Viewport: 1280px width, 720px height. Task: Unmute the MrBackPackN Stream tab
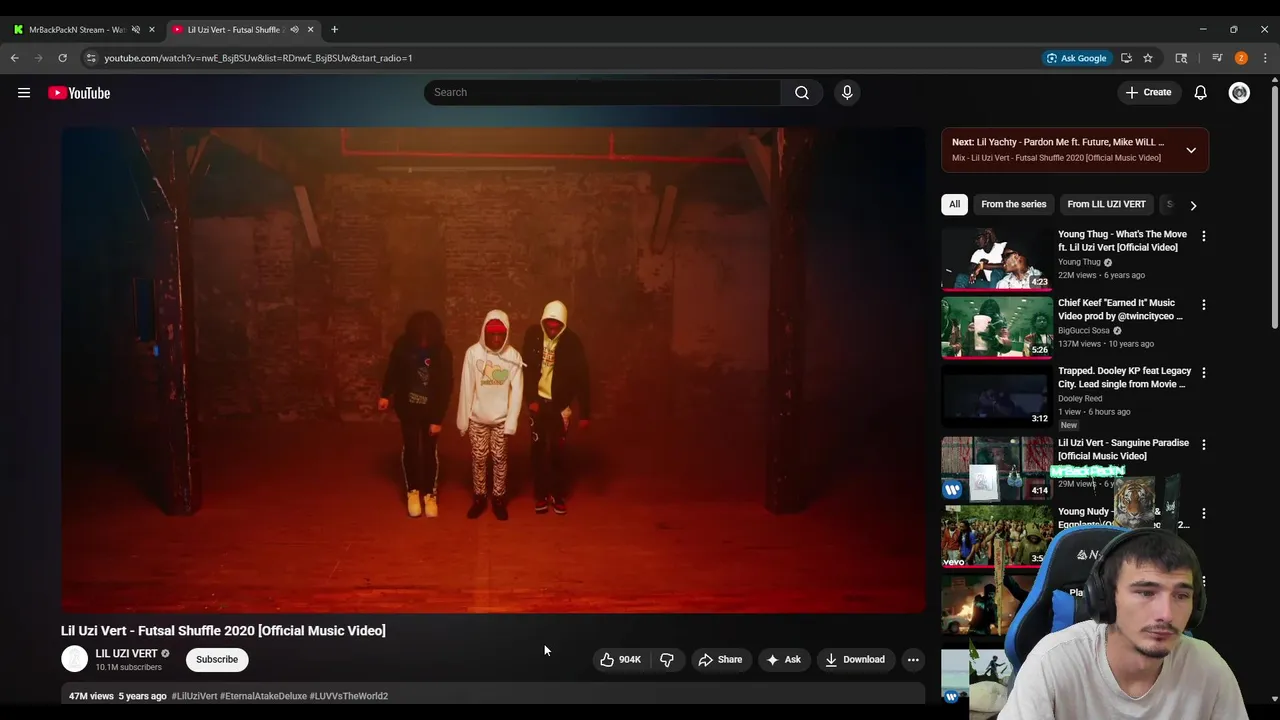click(136, 29)
